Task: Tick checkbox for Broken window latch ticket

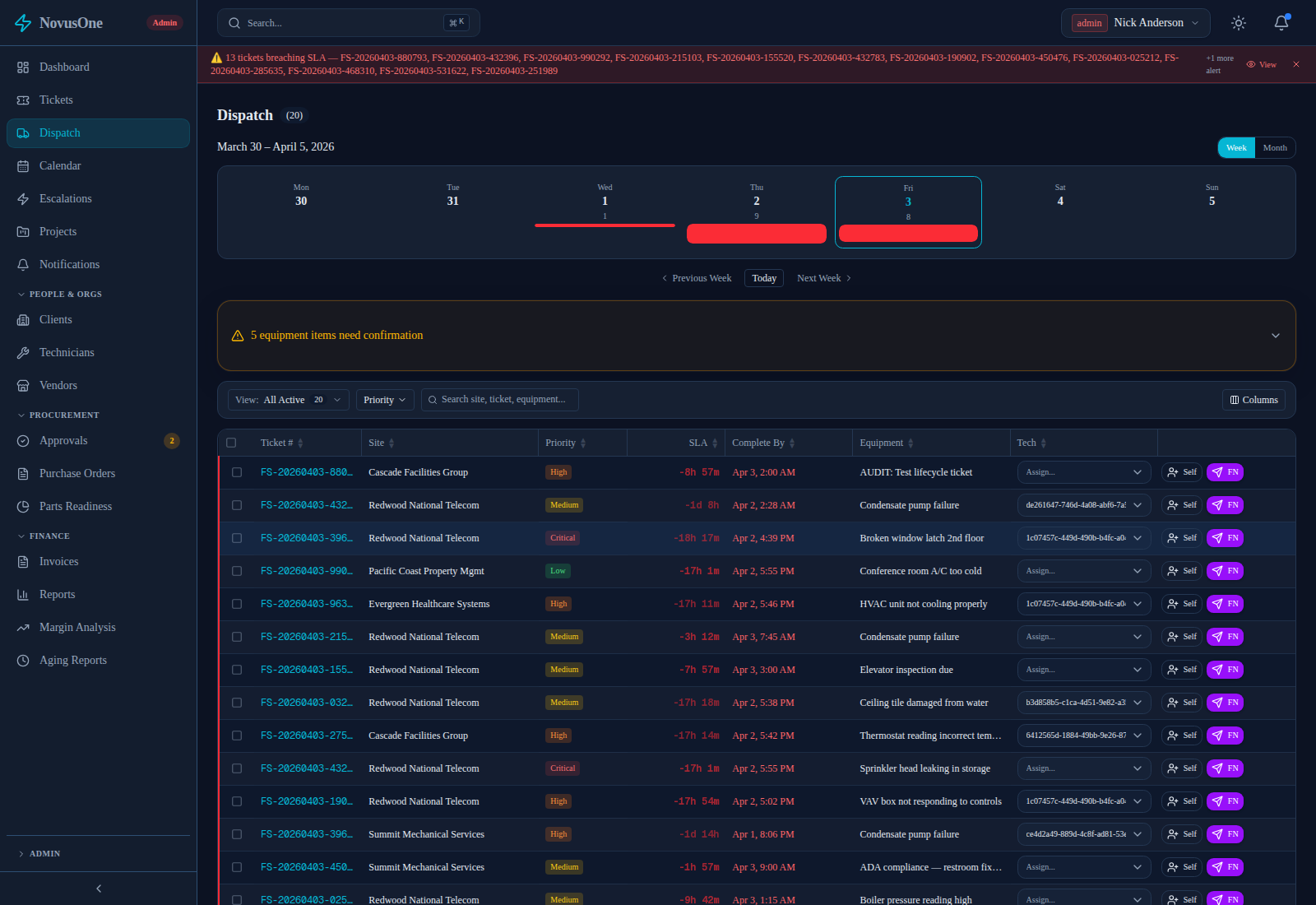Action: (x=237, y=538)
